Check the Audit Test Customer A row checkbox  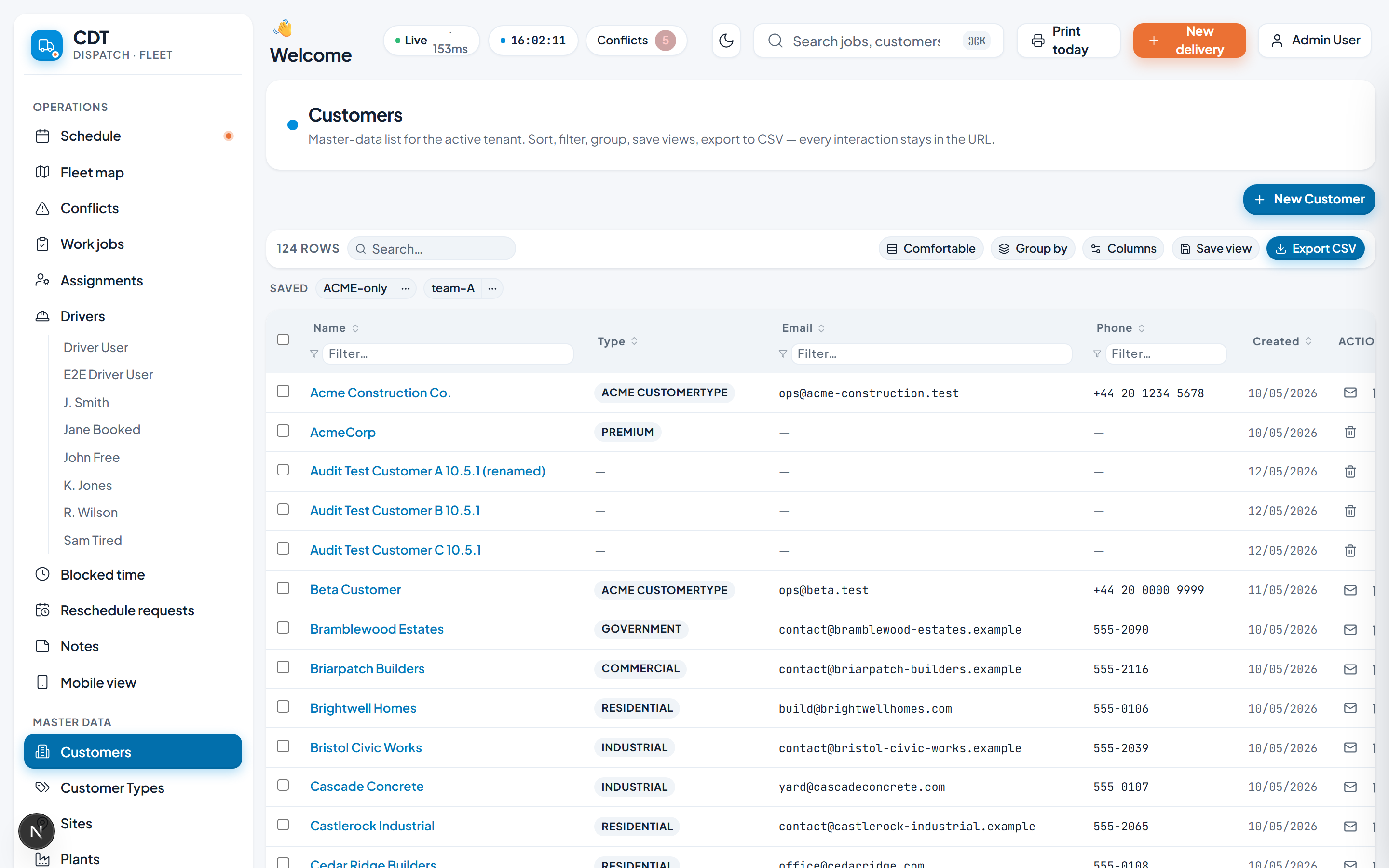283,470
